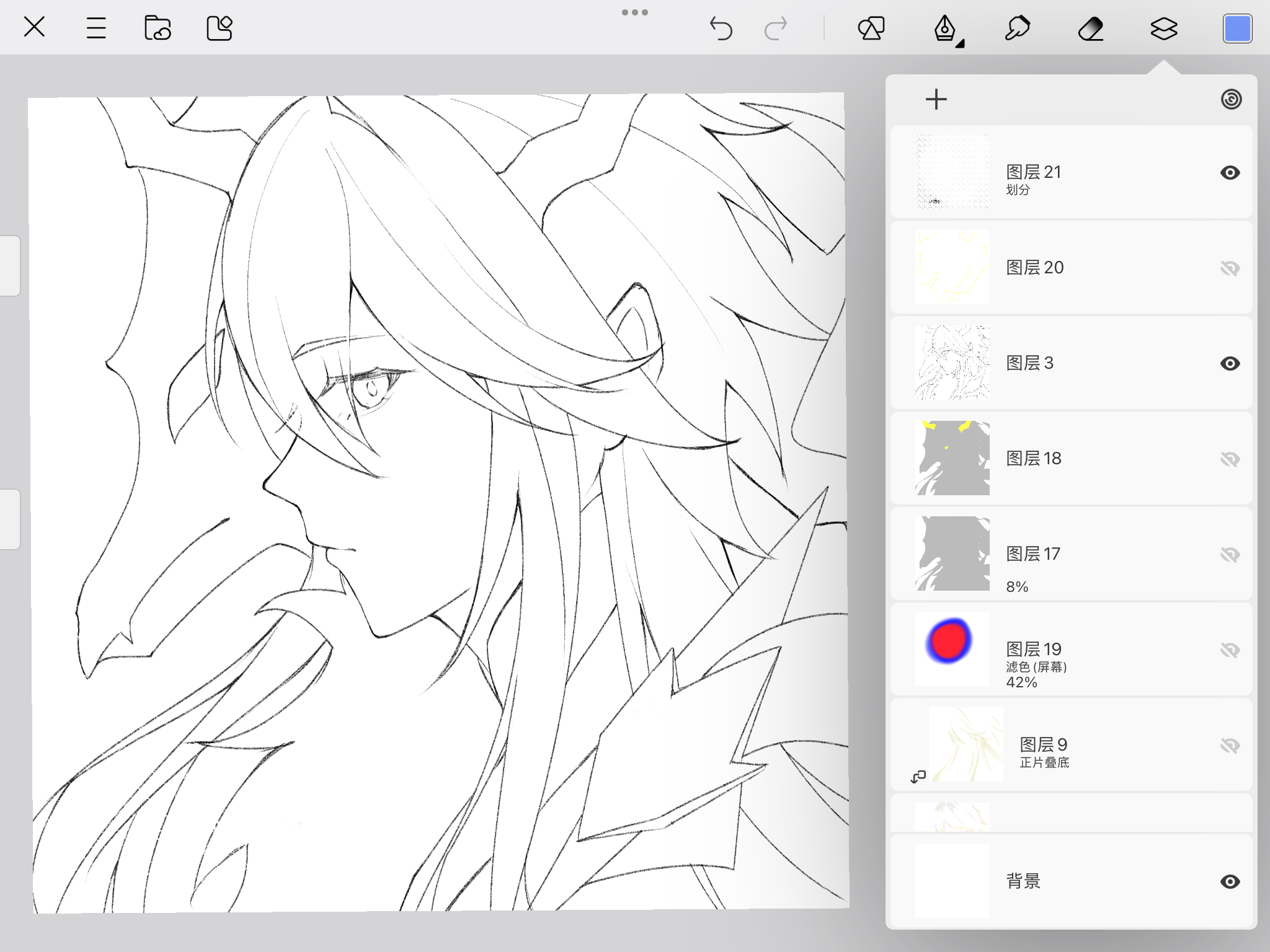The height and width of the screenshot is (952, 1270).
Task: Click the 图层 9 layer name
Action: point(1044,744)
